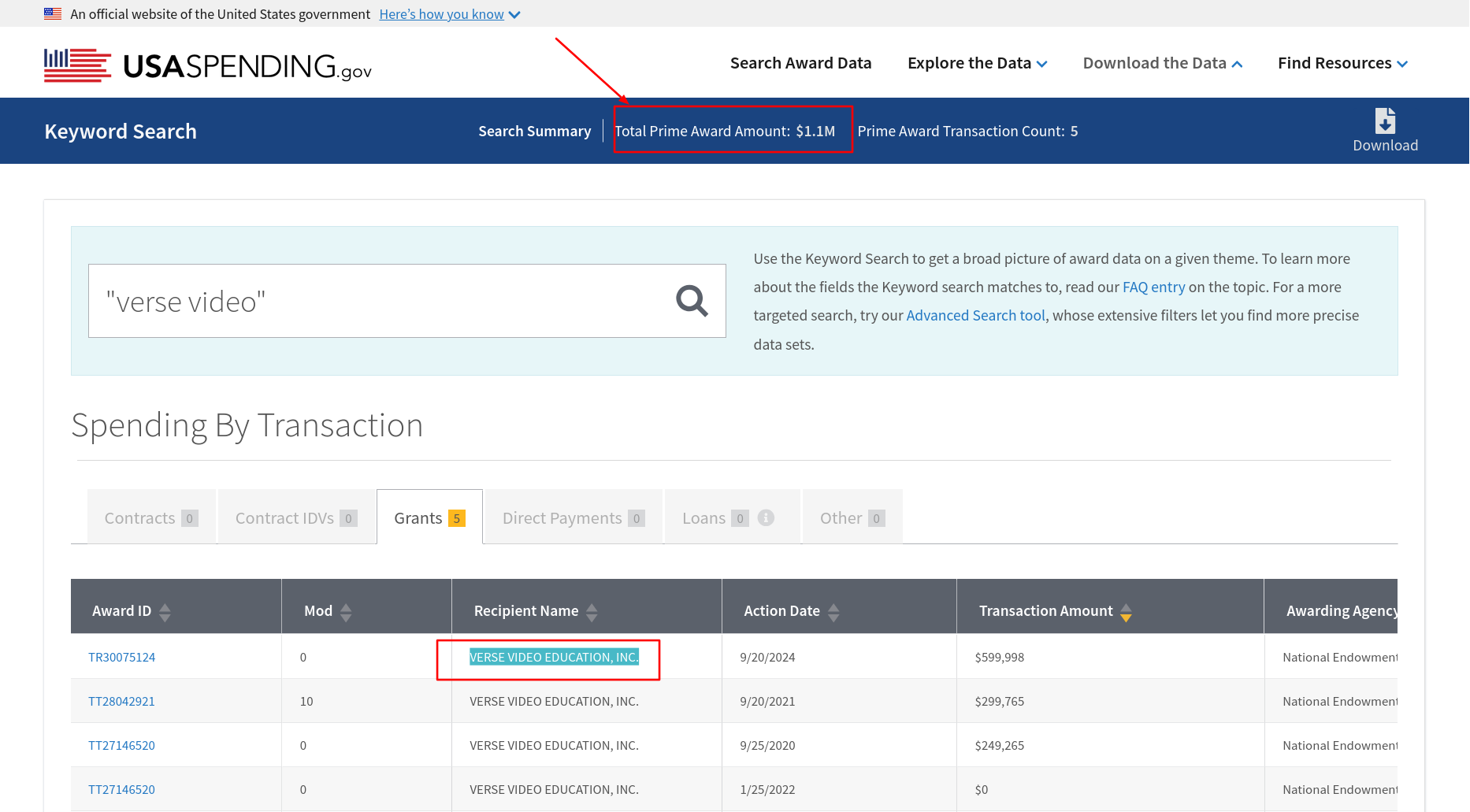Open award TR30075124 link
Viewport: 1470px width, 812px height.
(x=122, y=657)
